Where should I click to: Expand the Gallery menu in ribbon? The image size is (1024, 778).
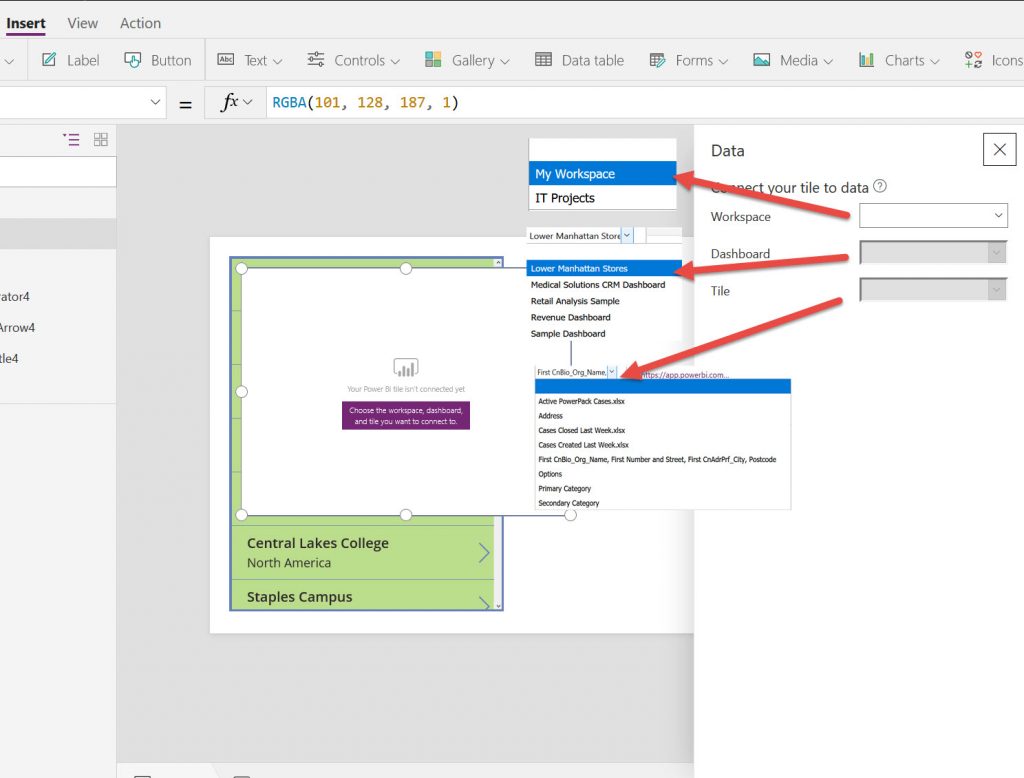coord(467,60)
